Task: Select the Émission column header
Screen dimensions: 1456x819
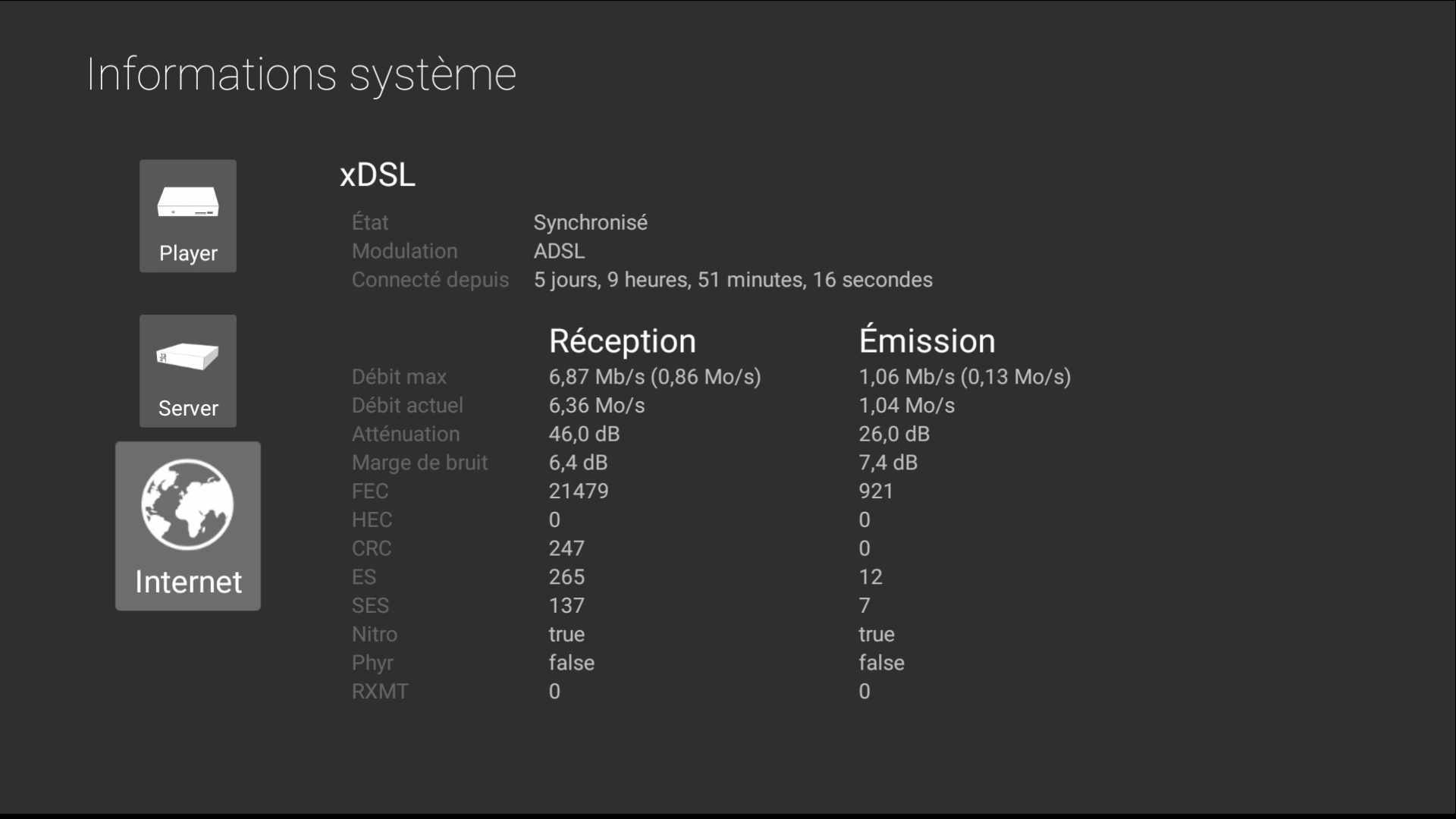Action: [927, 340]
